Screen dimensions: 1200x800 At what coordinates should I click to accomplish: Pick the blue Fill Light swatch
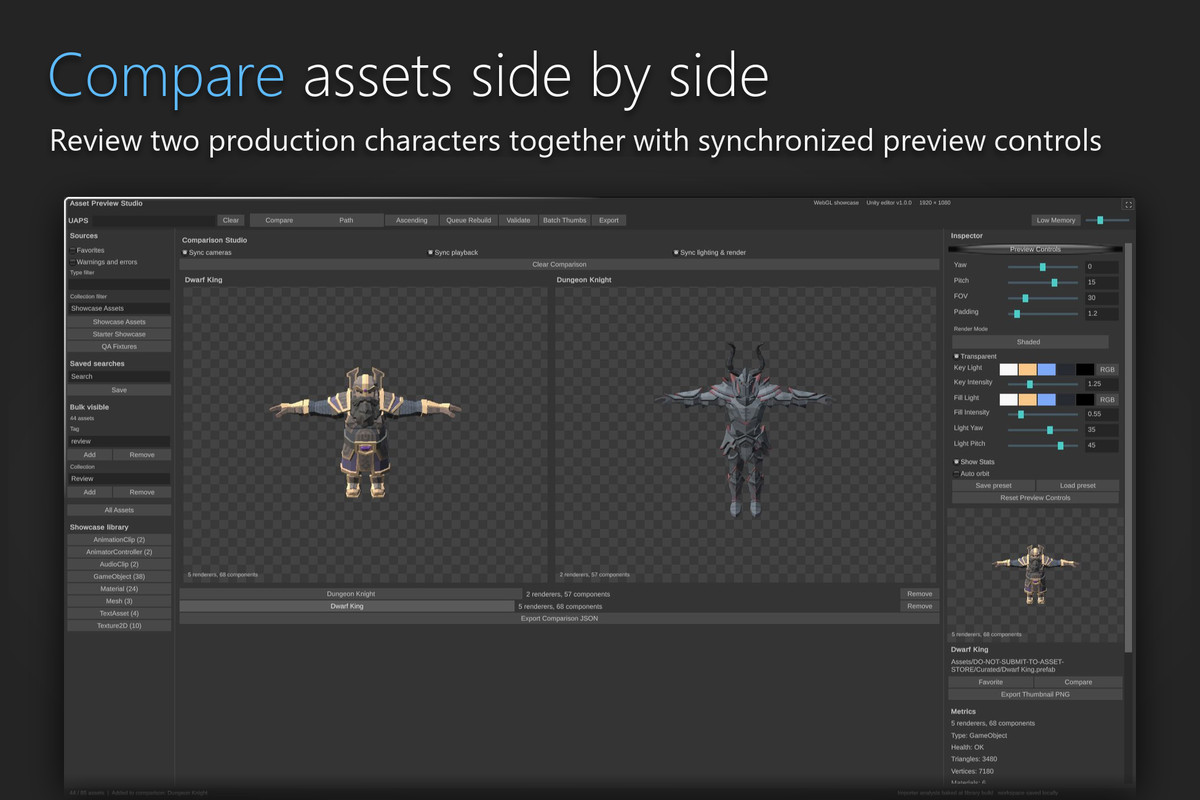pyautogui.click(x=1046, y=399)
